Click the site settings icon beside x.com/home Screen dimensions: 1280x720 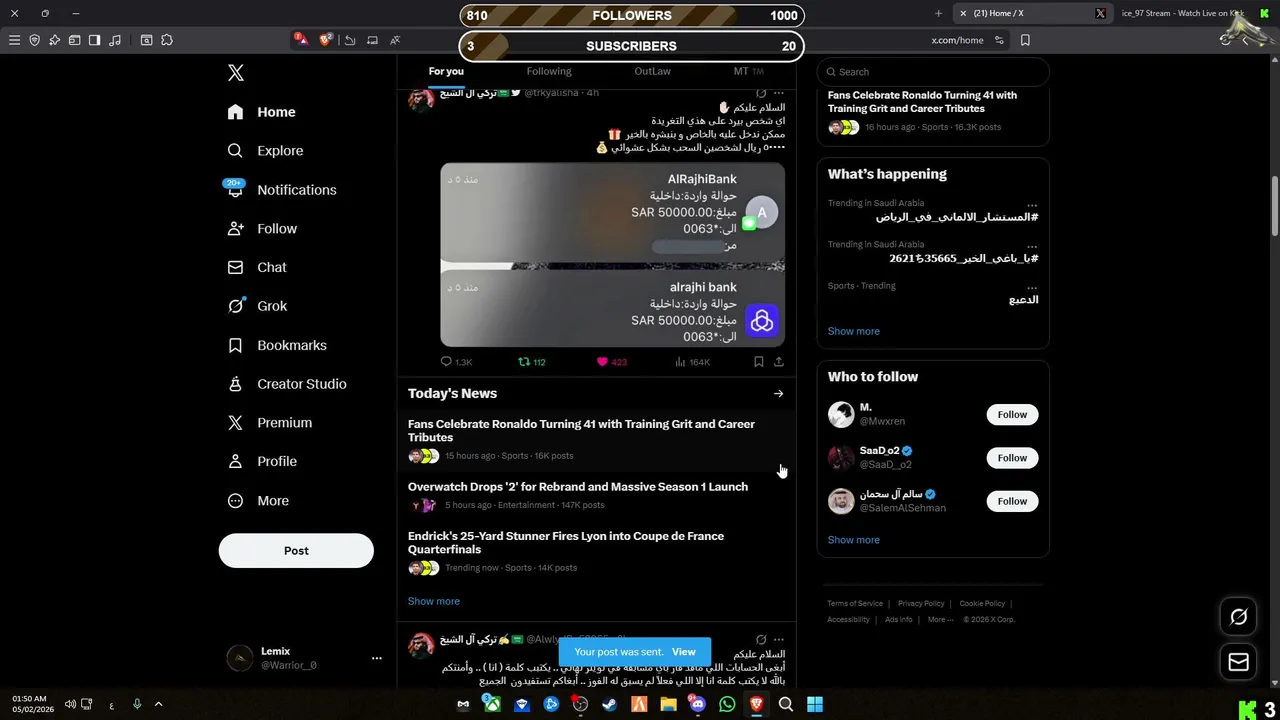999,40
